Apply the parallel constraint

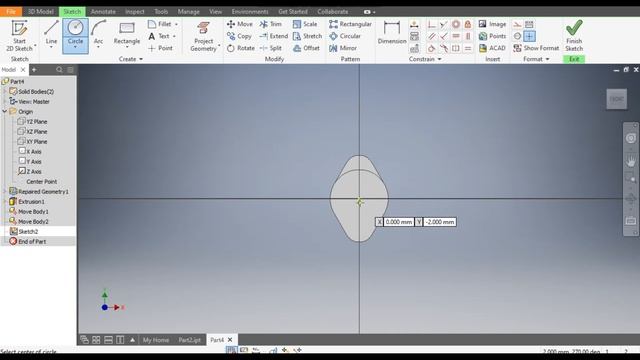[431, 36]
